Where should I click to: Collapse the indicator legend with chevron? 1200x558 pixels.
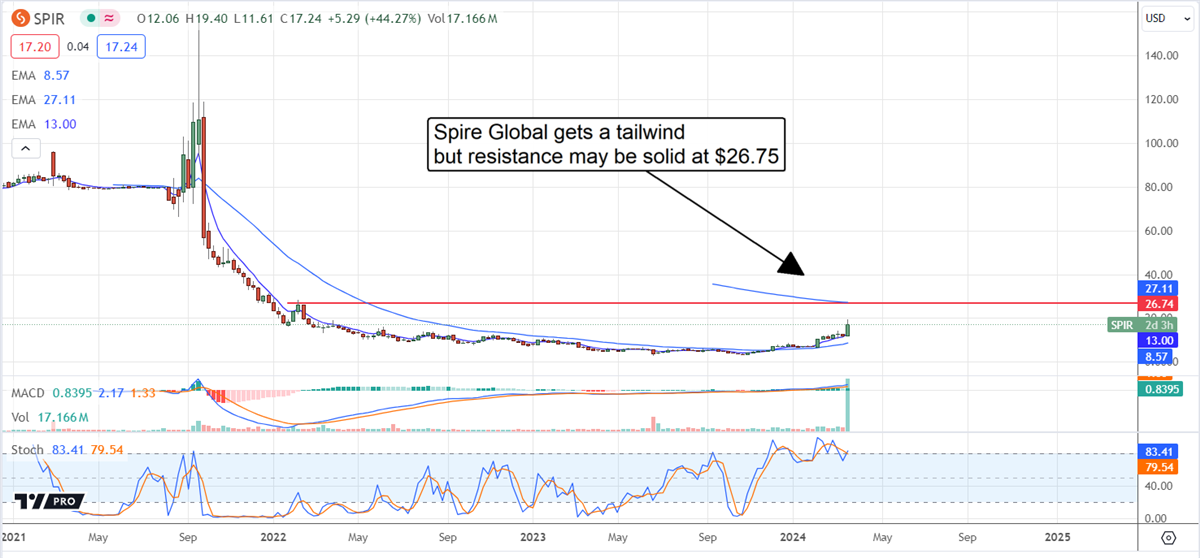pos(23,149)
